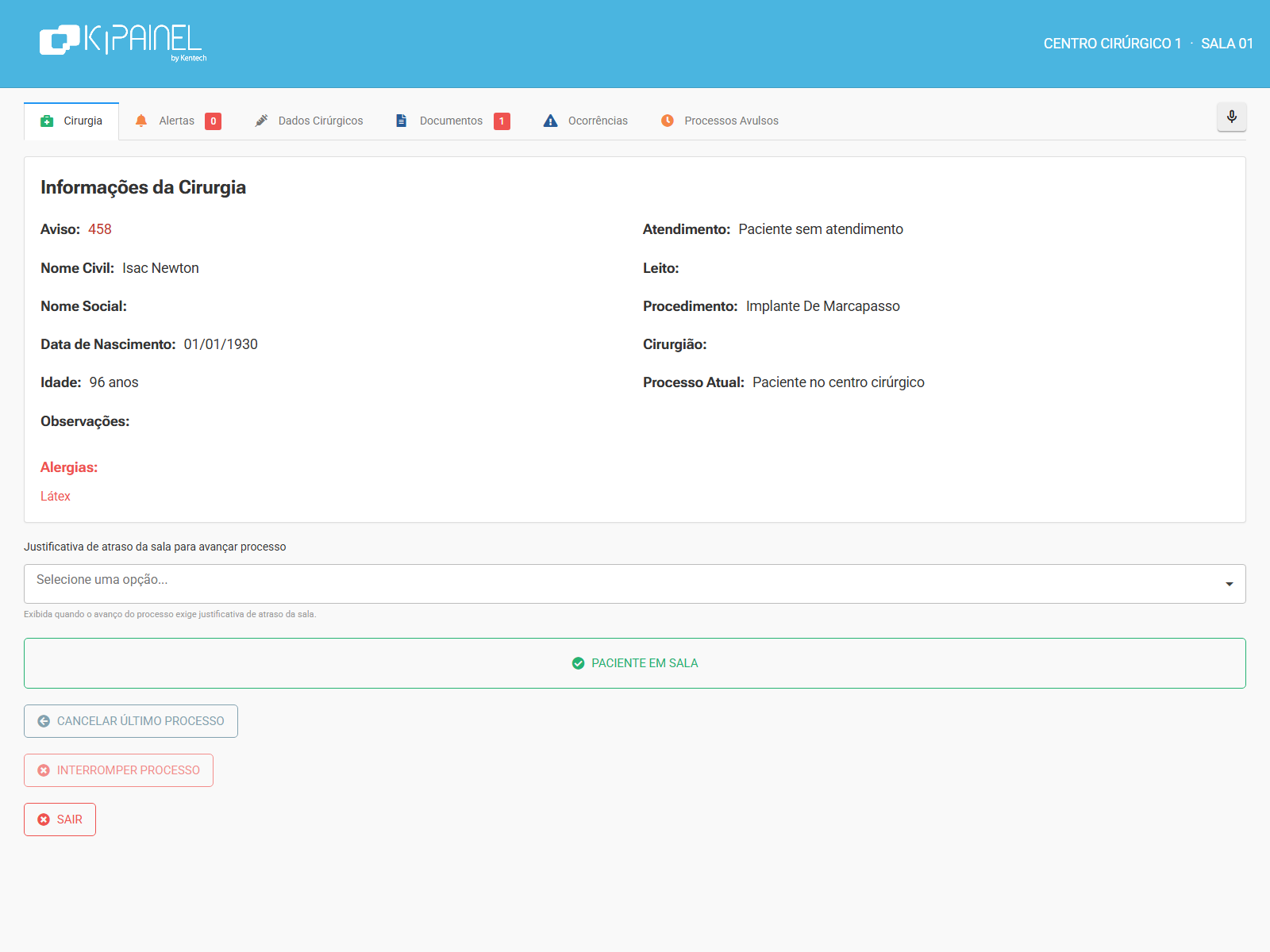Select the Processos Avulsos tab
1270x952 pixels.
719,121
